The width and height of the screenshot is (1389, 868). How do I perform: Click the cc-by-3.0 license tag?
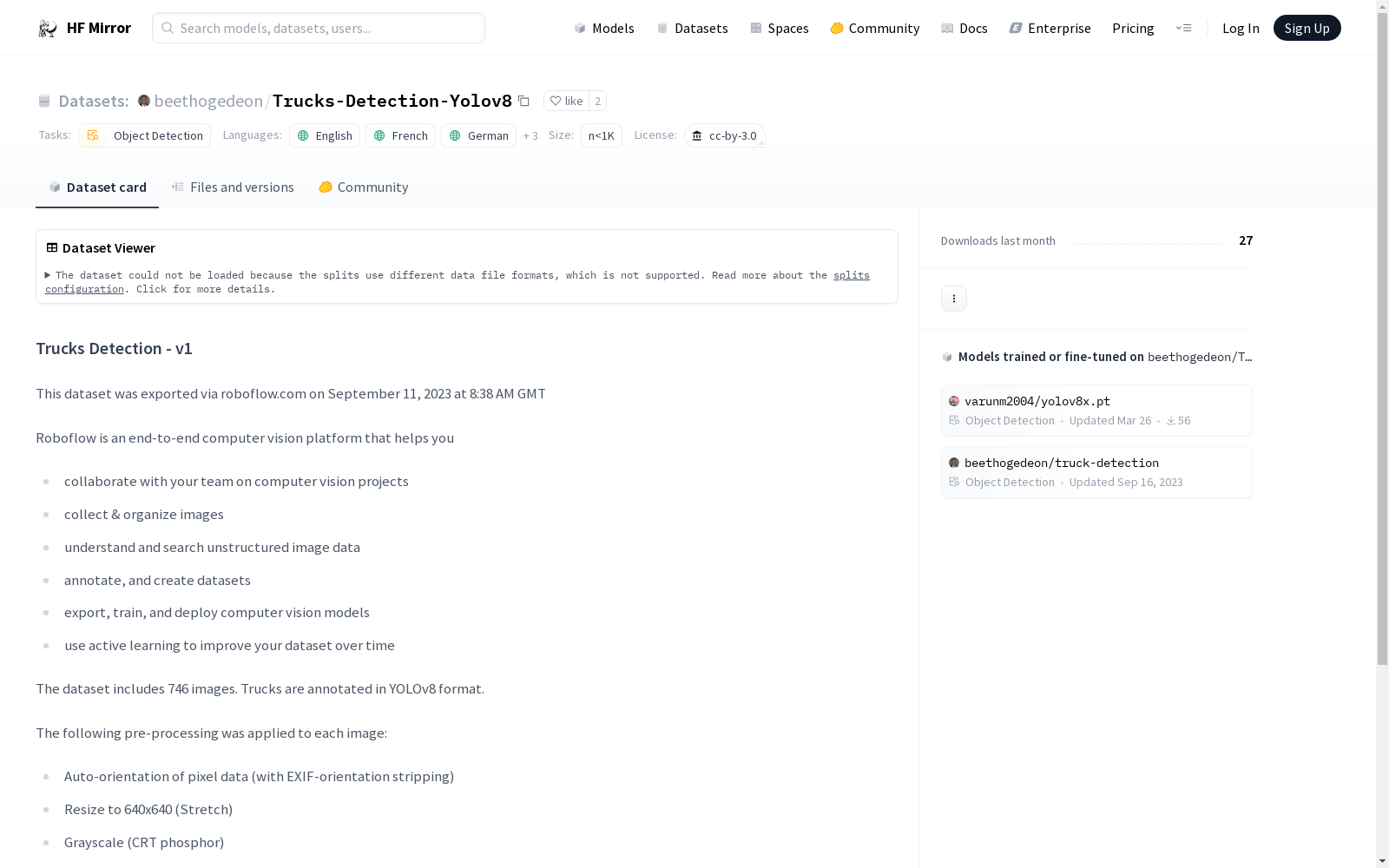click(x=724, y=135)
